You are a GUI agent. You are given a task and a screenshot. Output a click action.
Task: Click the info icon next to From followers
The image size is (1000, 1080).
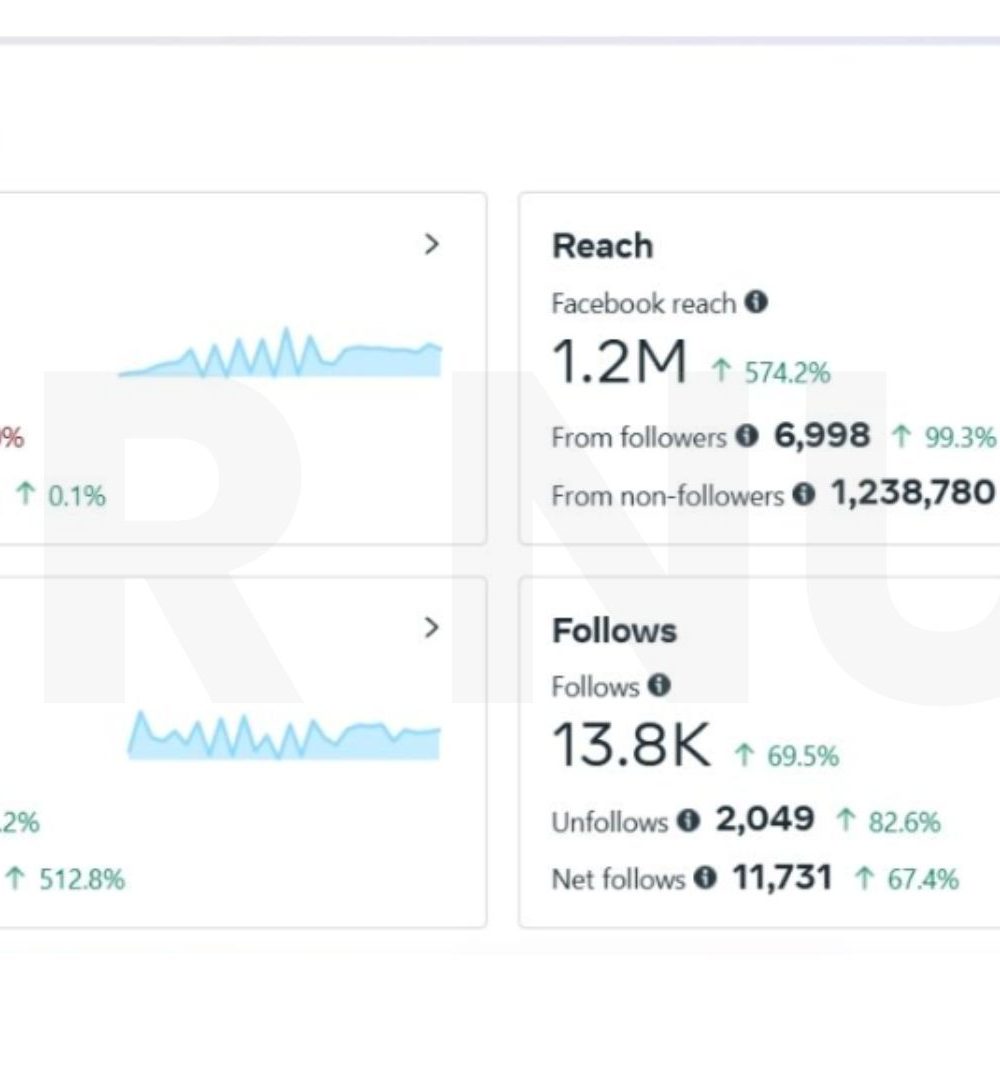click(747, 435)
